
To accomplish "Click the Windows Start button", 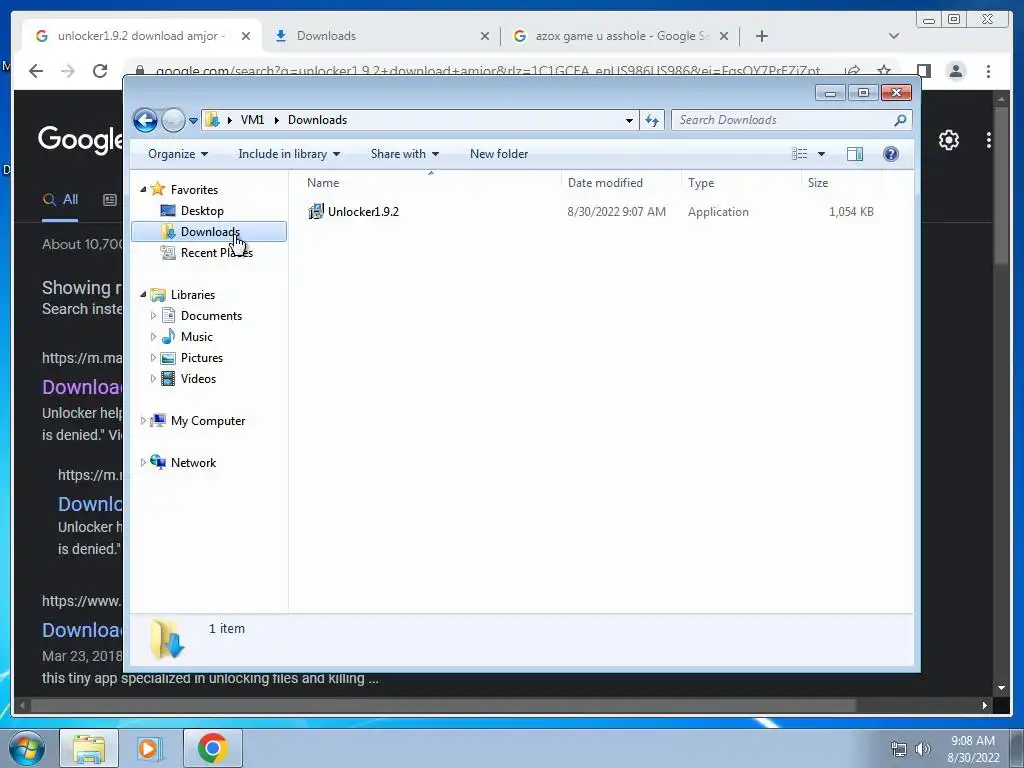I will click(27, 748).
